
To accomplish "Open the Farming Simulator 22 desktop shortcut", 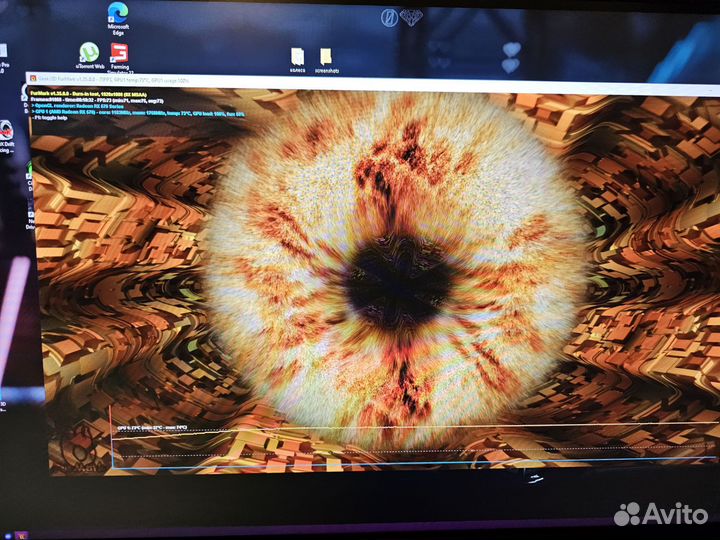I will point(120,59).
